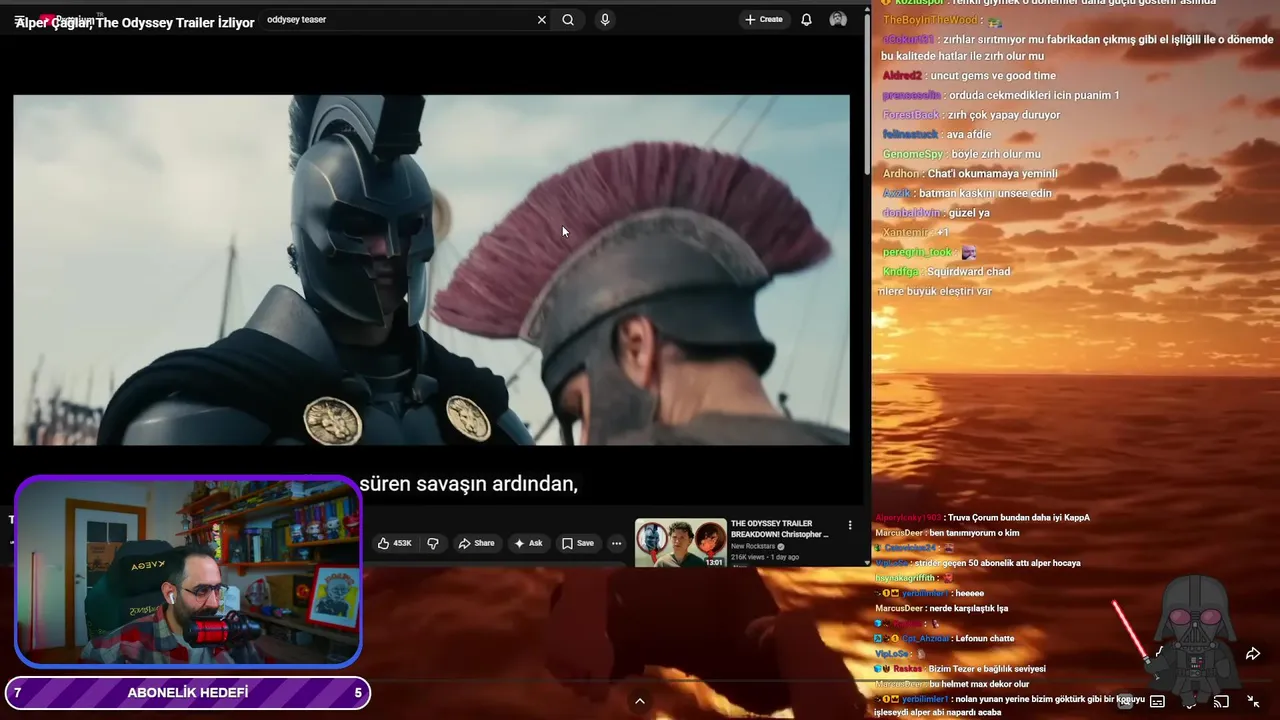1280x720 pixels.
Task: Save the video to a playlist
Action: tap(578, 543)
